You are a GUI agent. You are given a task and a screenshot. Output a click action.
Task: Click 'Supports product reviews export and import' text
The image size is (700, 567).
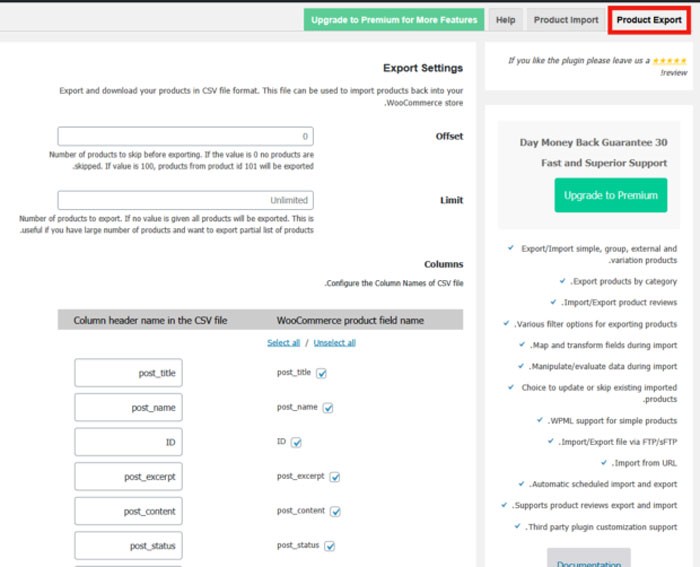[594, 505]
